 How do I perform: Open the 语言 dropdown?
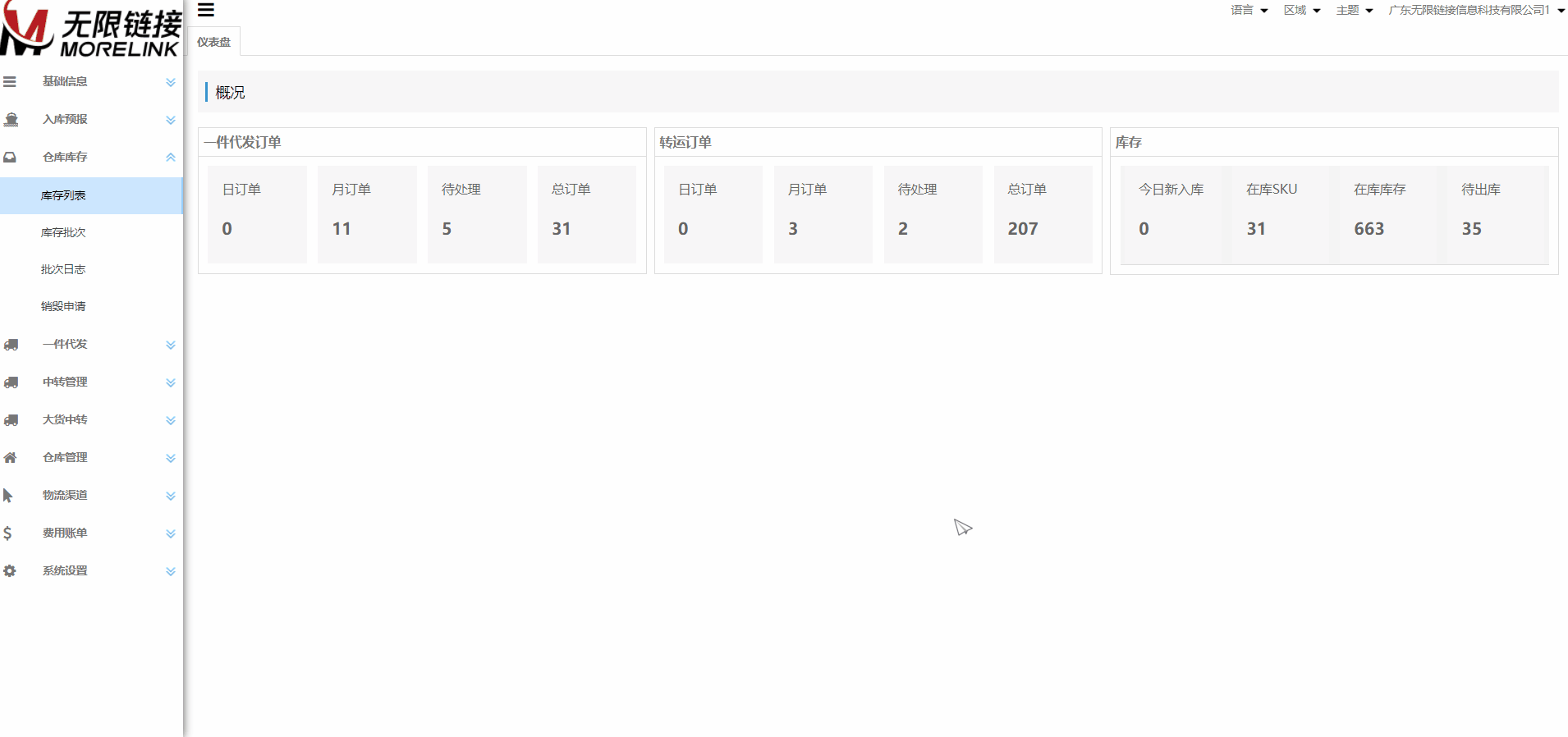point(1249,11)
